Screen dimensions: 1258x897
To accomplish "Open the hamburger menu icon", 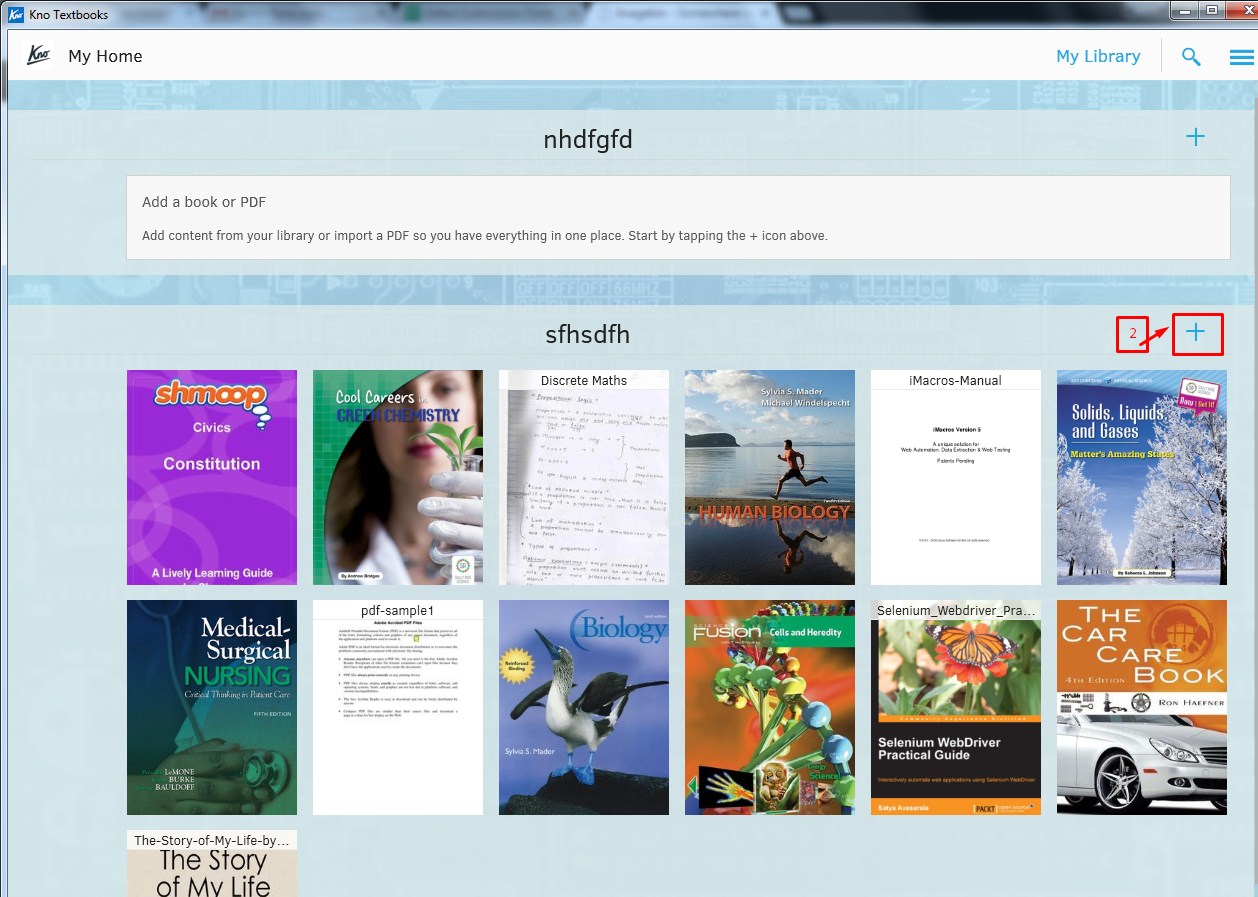I will point(1241,57).
